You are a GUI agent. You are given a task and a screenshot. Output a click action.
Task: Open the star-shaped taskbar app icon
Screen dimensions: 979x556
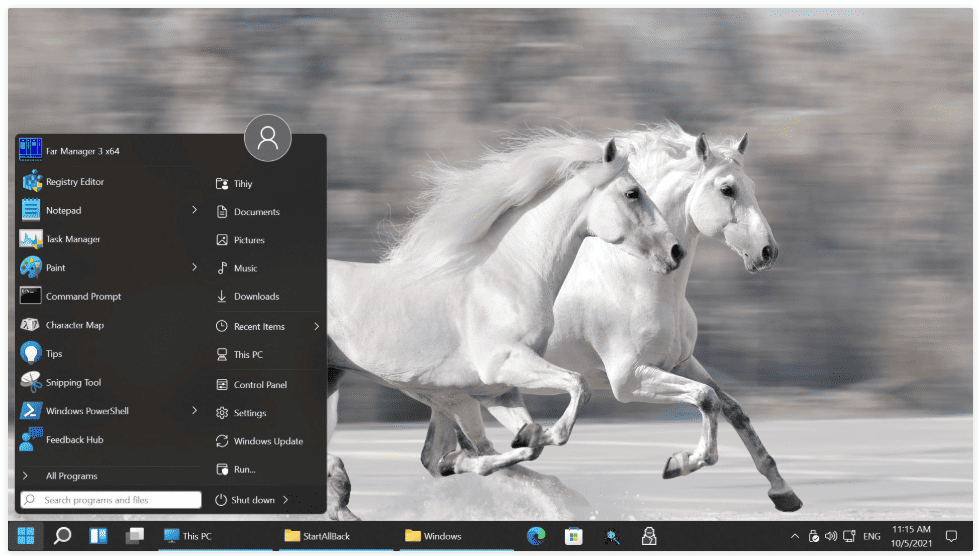point(611,536)
